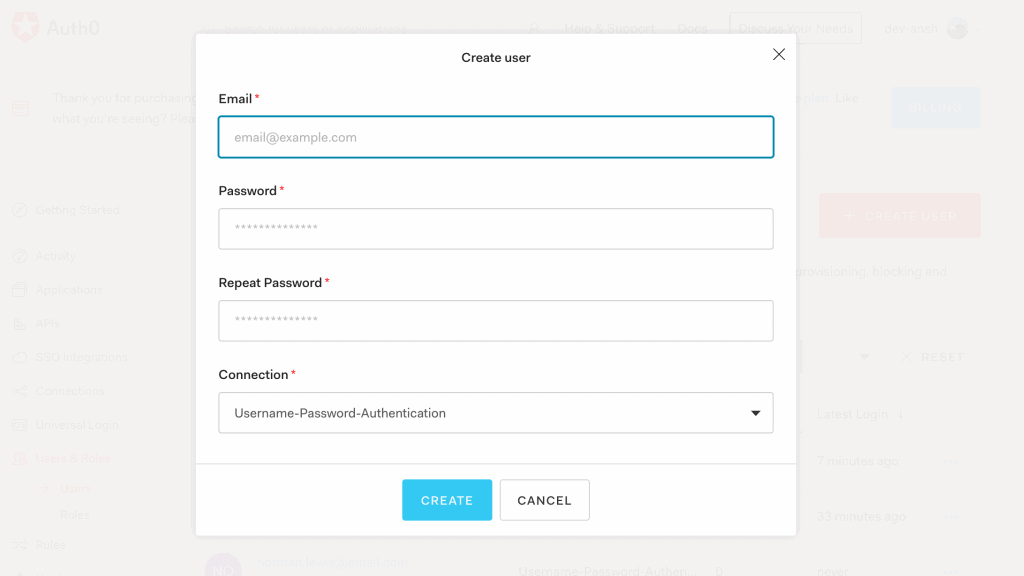This screenshot has width=1024, height=576.
Task: Click the Email input field
Action: click(496, 137)
